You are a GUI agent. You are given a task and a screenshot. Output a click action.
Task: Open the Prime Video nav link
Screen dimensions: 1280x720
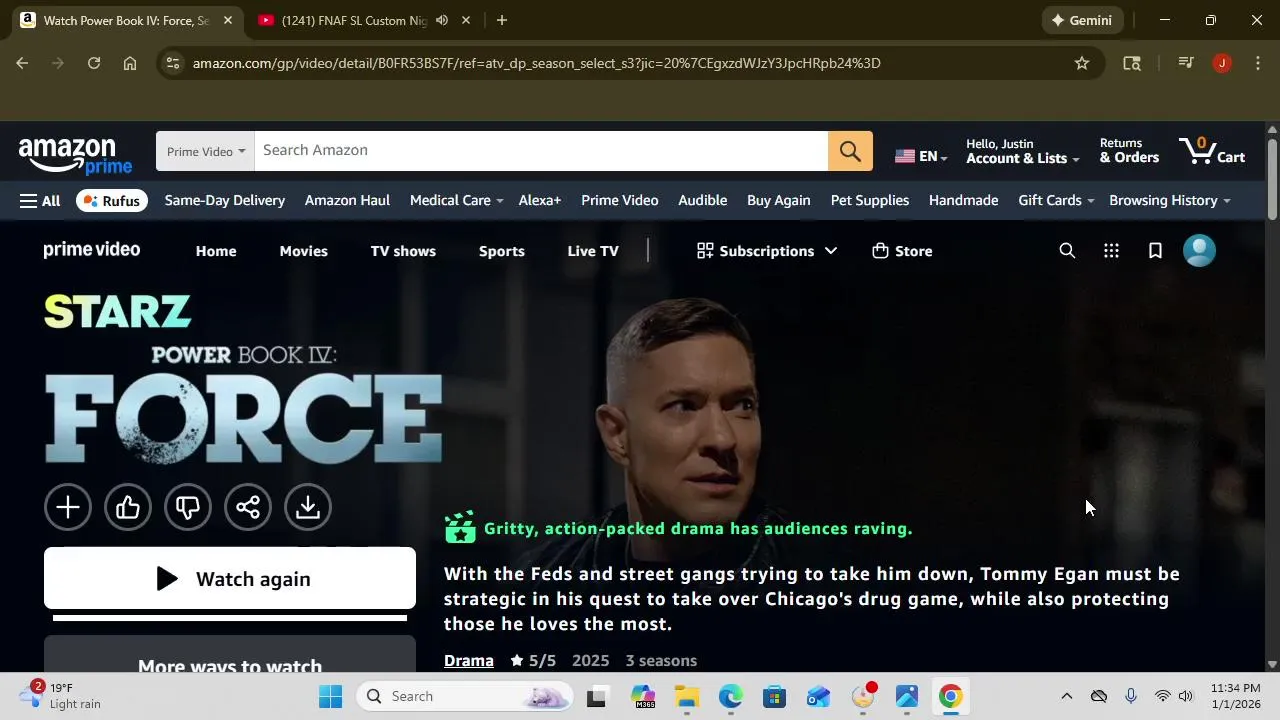click(620, 200)
